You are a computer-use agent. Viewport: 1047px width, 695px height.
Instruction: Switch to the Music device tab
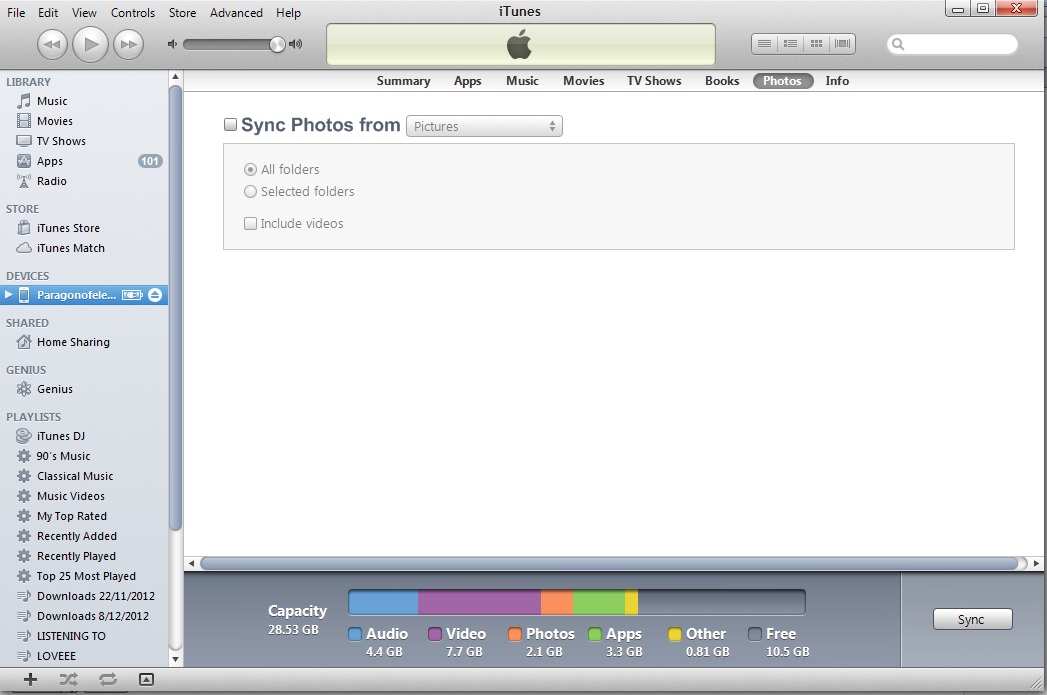522,81
